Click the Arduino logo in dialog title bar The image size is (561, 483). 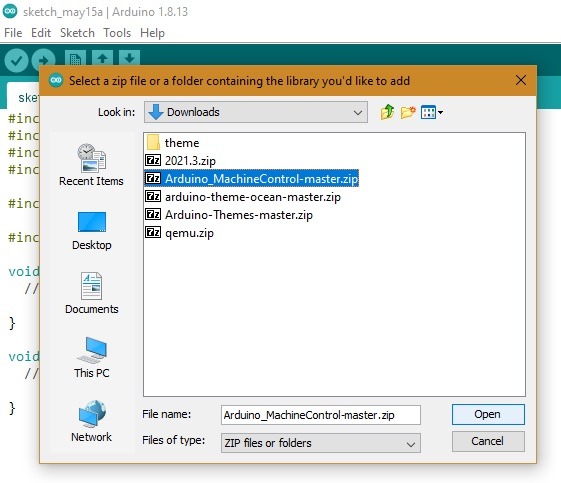[x=56, y=80]
